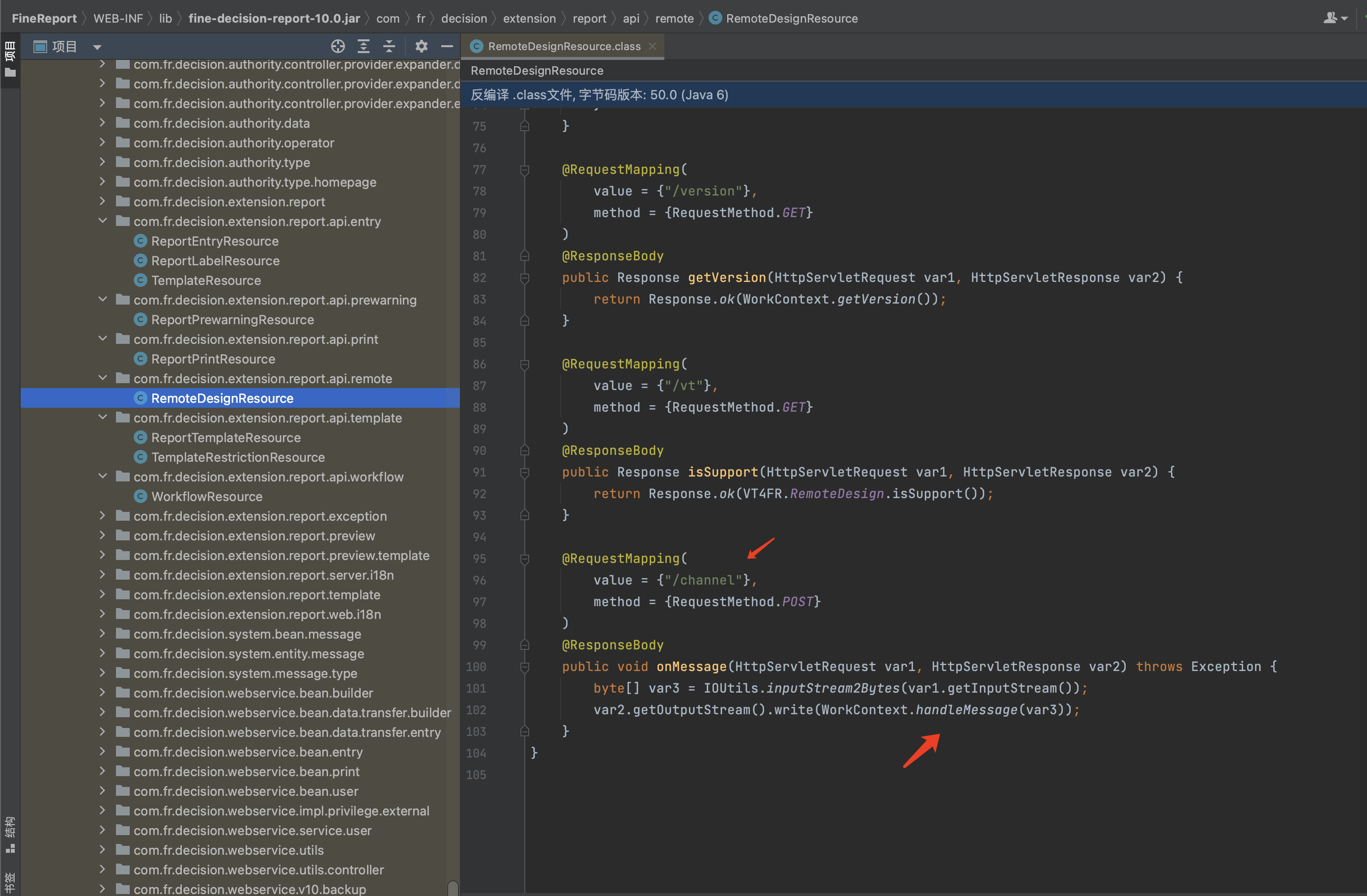Click the Expand All icon in project toolbar
This screenshot has width=1367, height=896.
364,47
